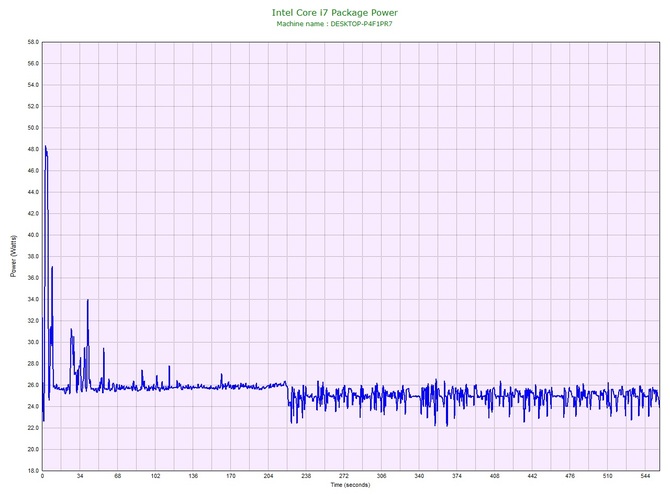Click the 56.0 y-axis value

click(x=33, y=64)
